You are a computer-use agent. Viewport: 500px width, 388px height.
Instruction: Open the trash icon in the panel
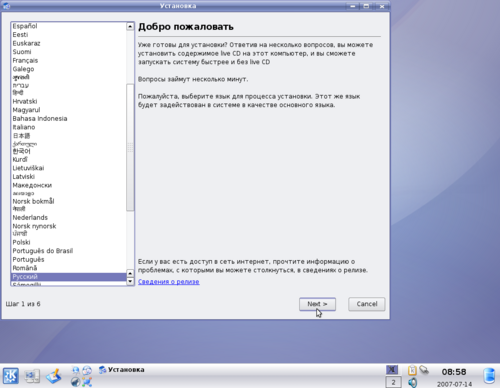pyautogui.click(x=489, y=376)
